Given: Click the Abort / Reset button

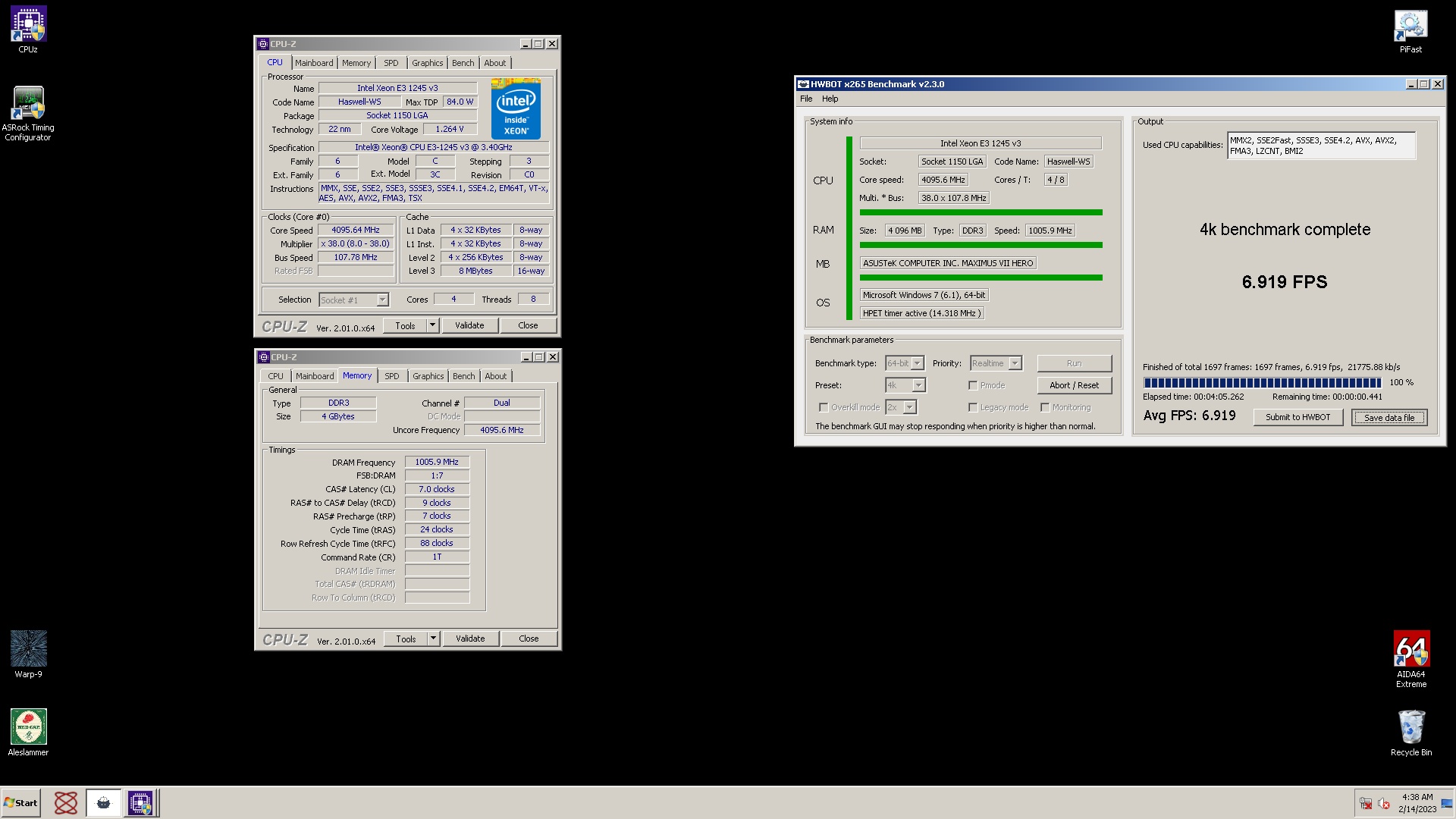Looking at the screenshot, I should coord(1075,385).
